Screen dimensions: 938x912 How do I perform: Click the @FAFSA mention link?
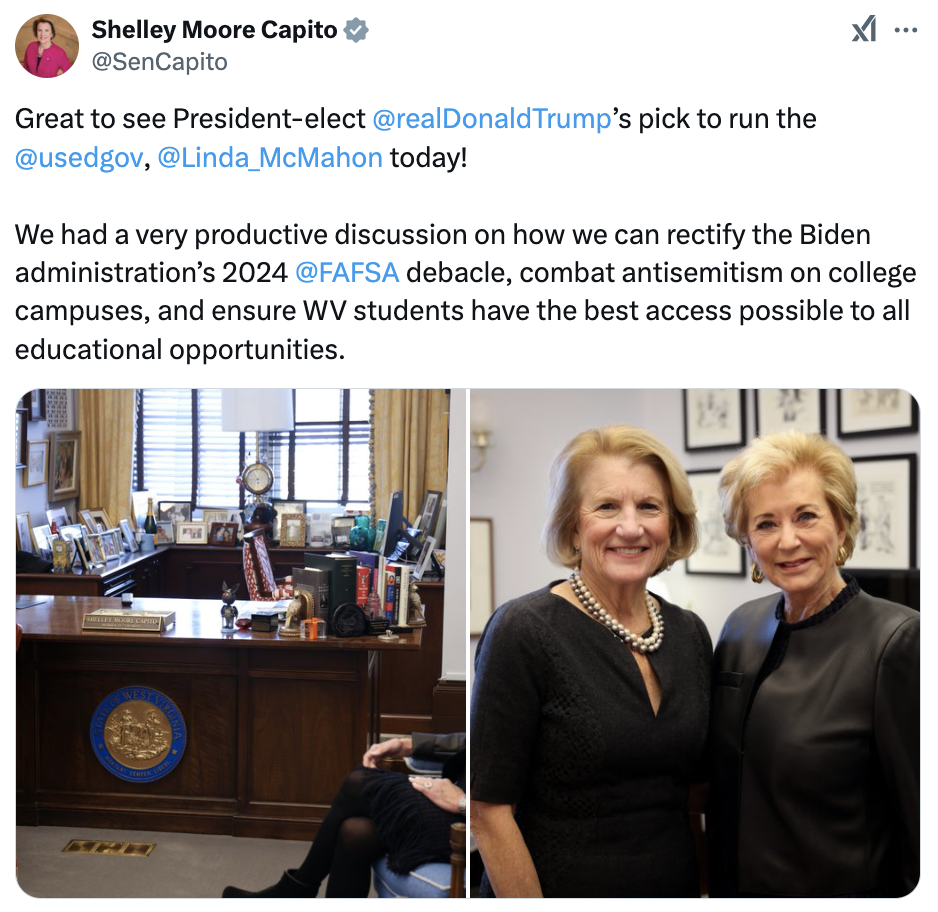point(347,273)
